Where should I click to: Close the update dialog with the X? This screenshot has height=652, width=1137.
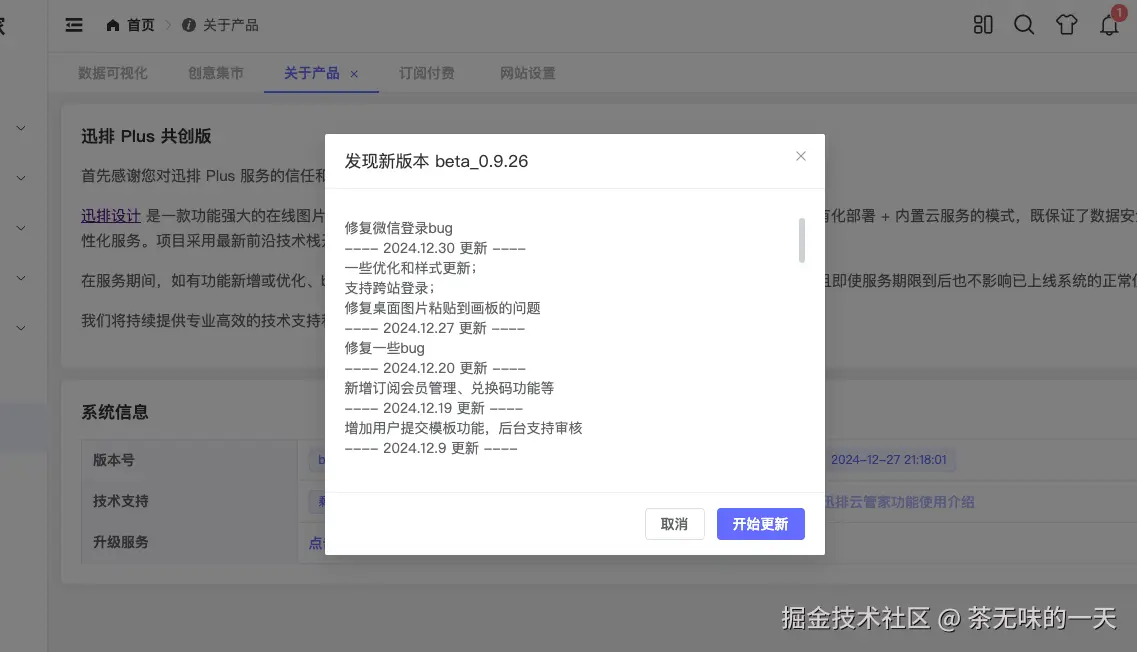pos(801,156)
